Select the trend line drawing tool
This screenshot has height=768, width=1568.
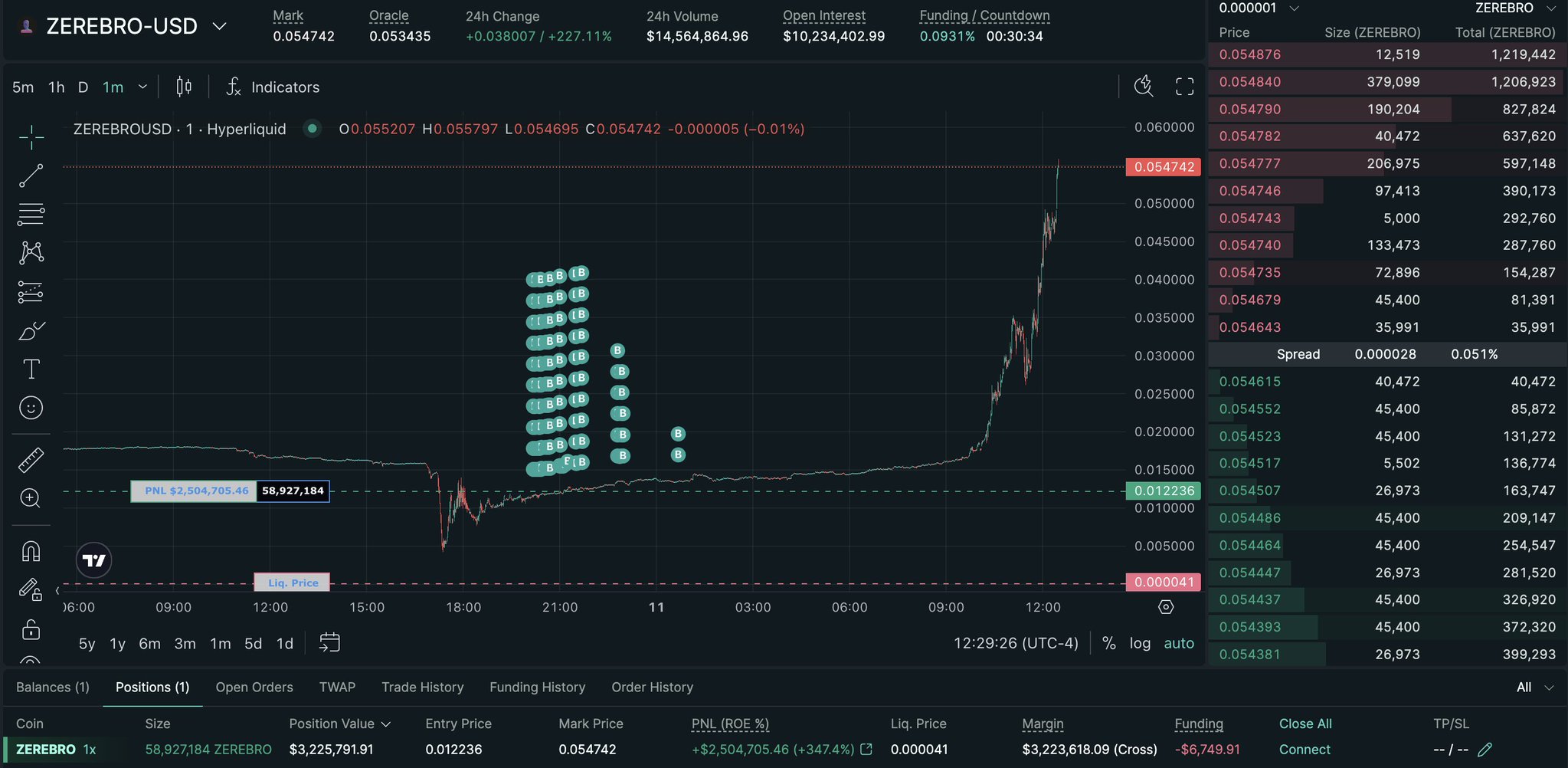[31, 176]
